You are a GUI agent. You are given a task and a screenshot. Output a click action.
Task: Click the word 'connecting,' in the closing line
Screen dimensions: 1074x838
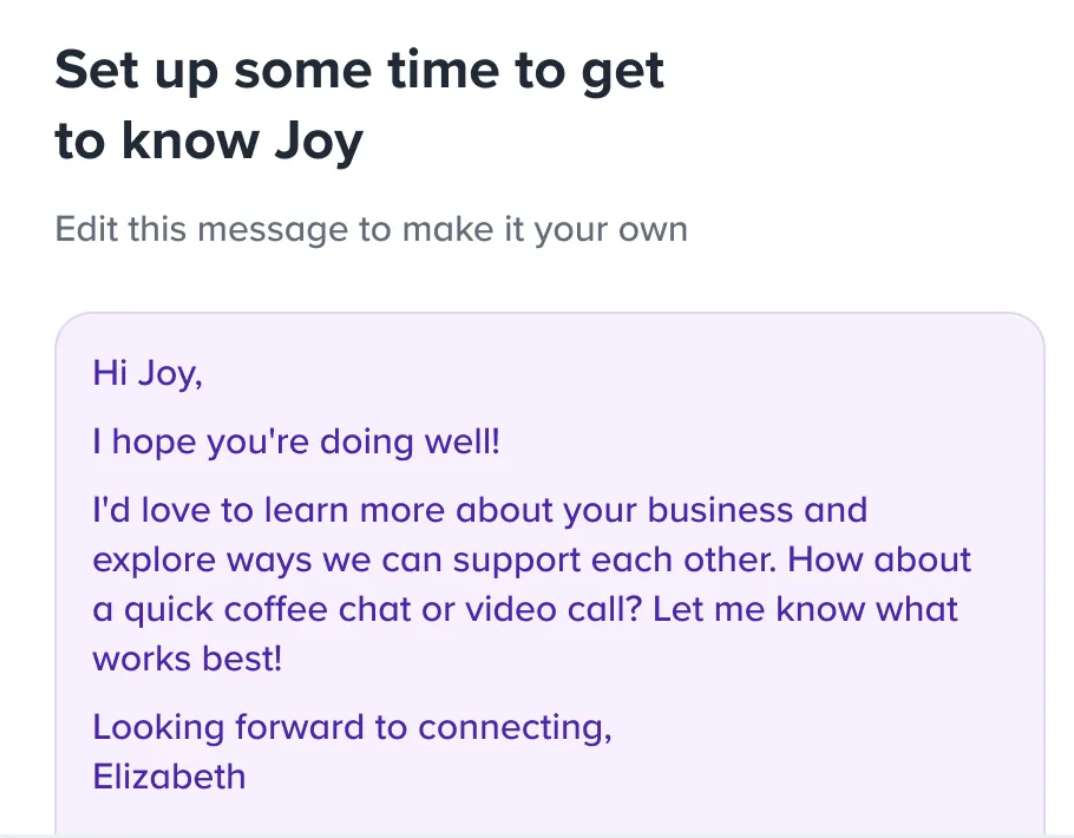click(x=515, y=728)
